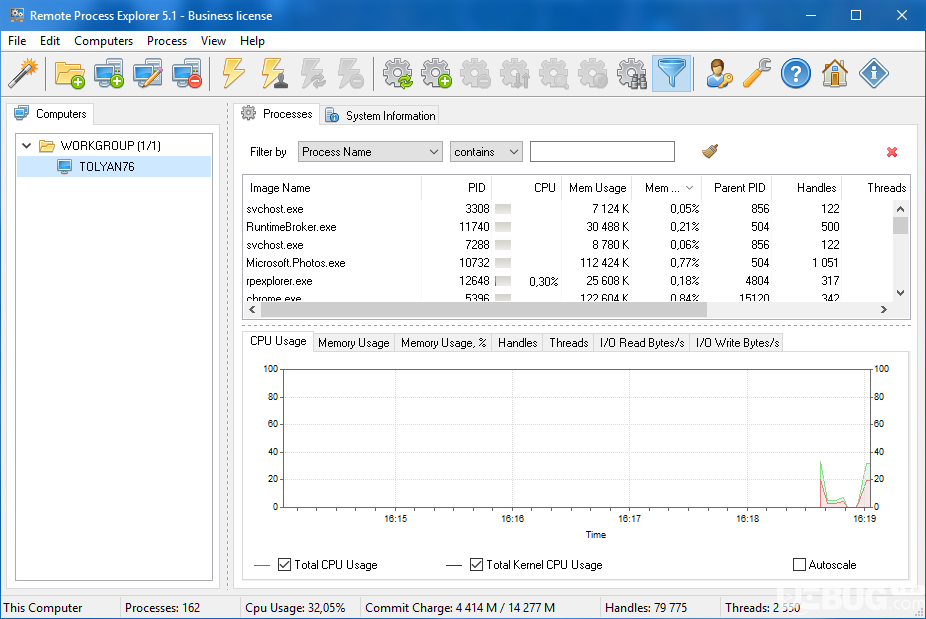Screen dimensions: 926x619
Task: Click the edit computer pencil icon
Action: pyautogui.click(x=148, y=74)
